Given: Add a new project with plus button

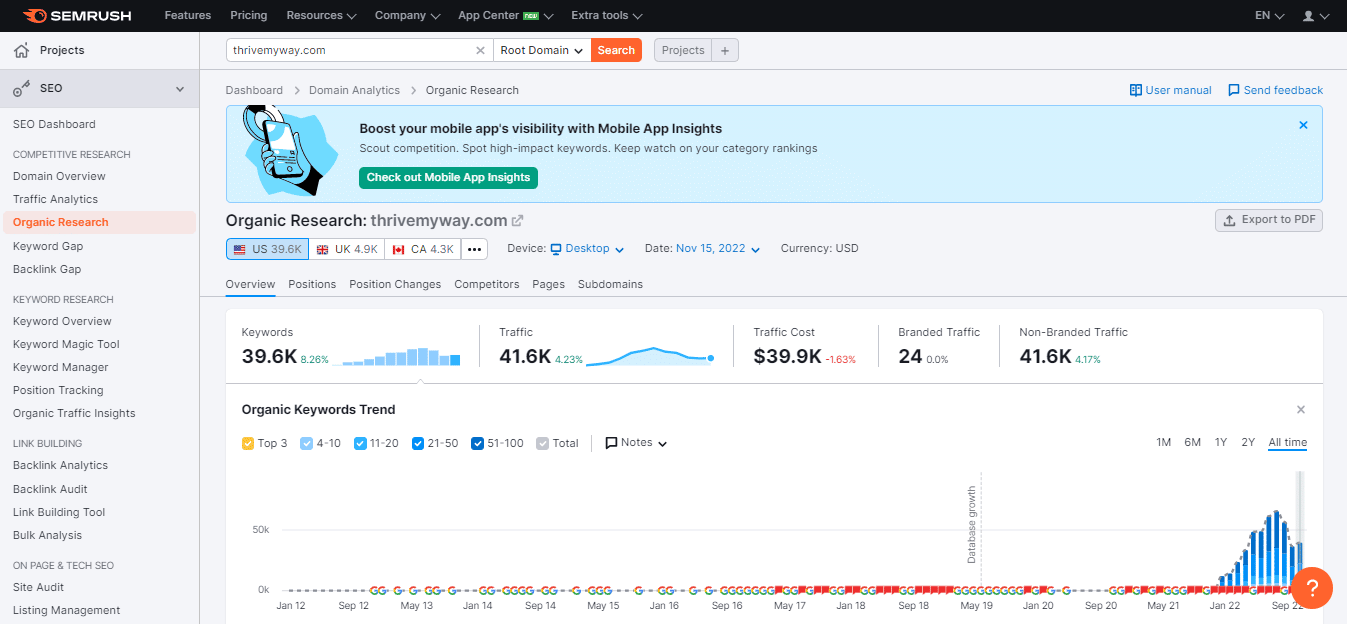Looking at the screenshot, I should click(x=725, y=50).
